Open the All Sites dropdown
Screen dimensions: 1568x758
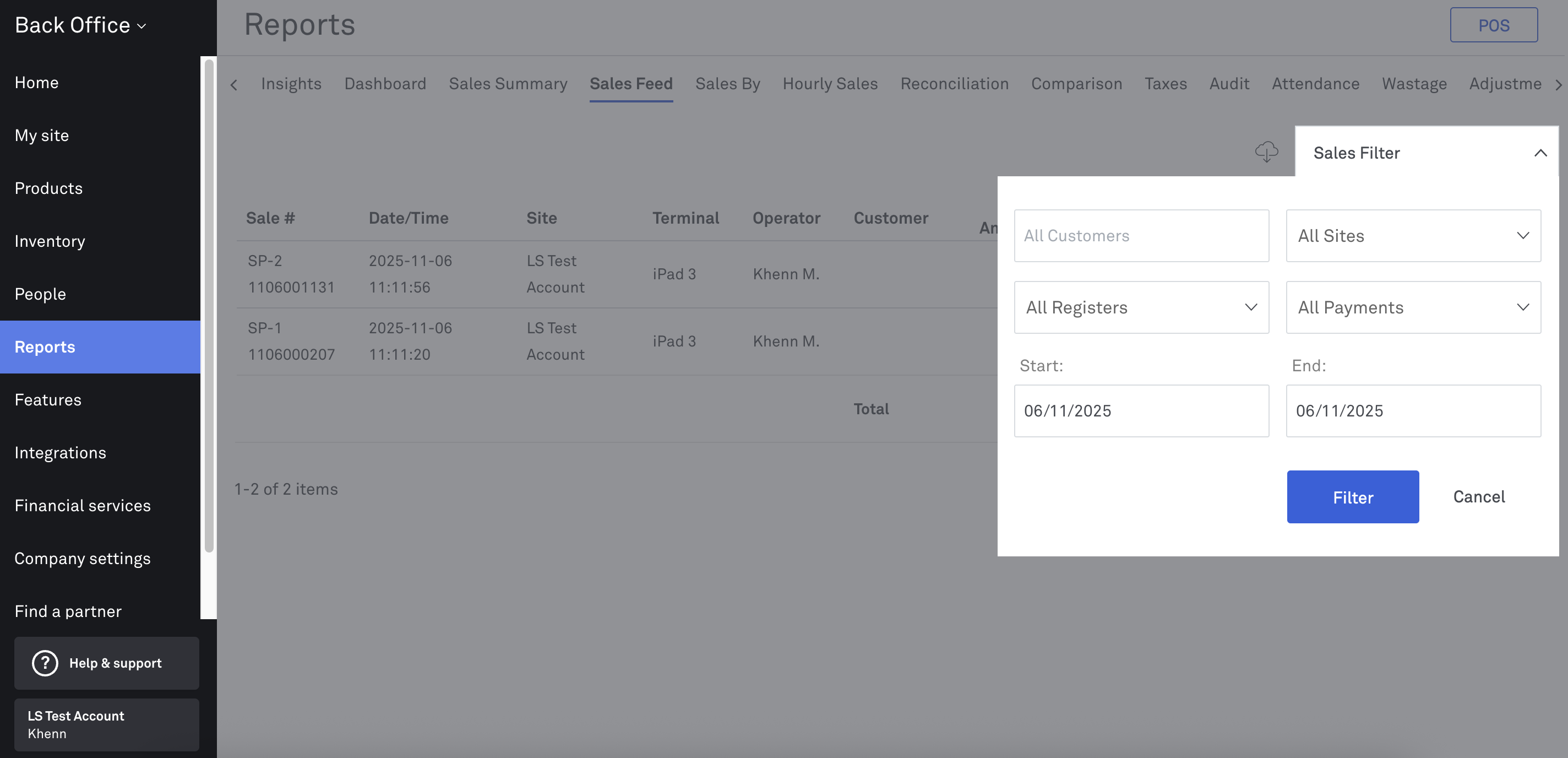(1413, 236)
